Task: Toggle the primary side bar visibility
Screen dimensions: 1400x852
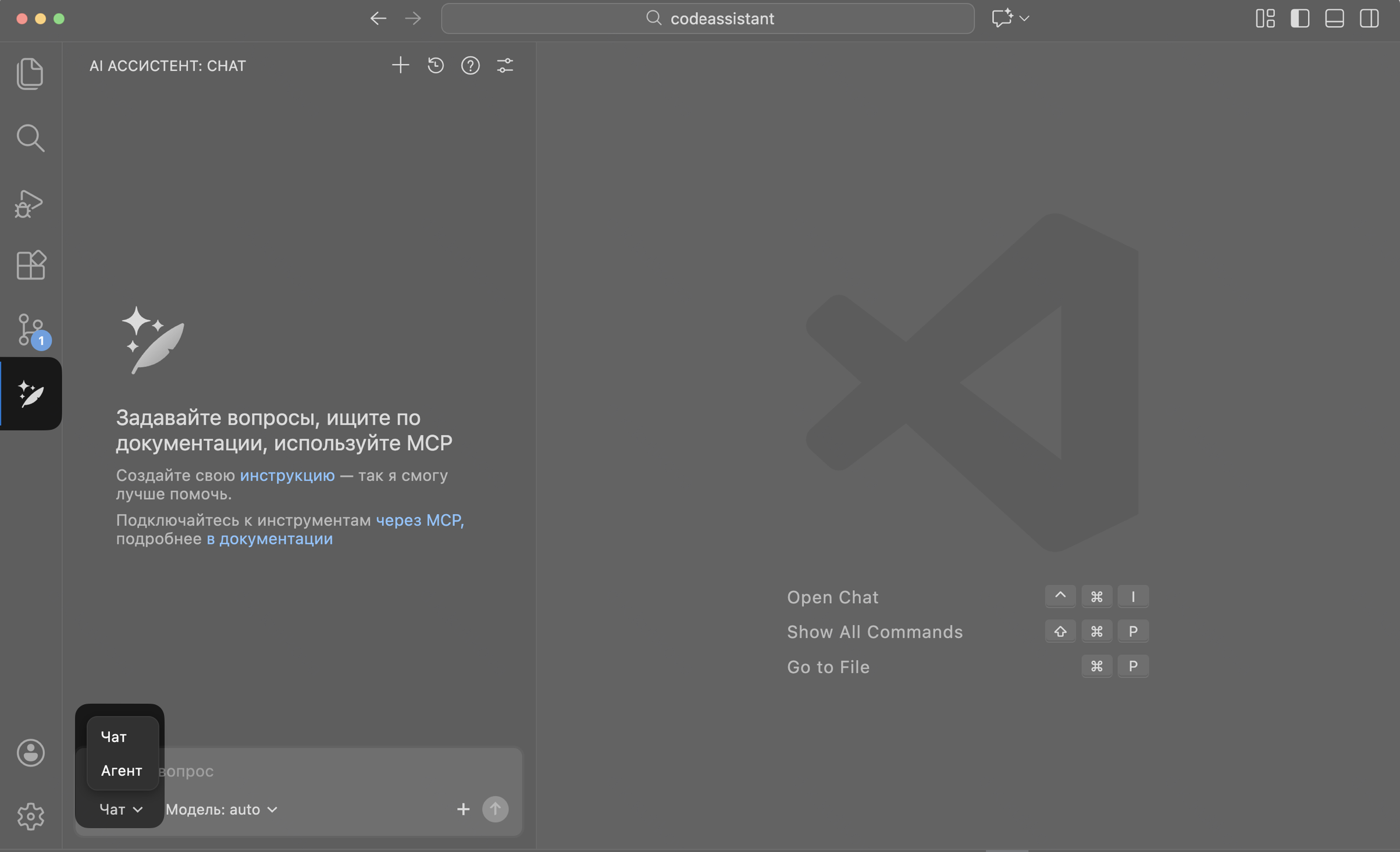Action: click(1299, 19)
